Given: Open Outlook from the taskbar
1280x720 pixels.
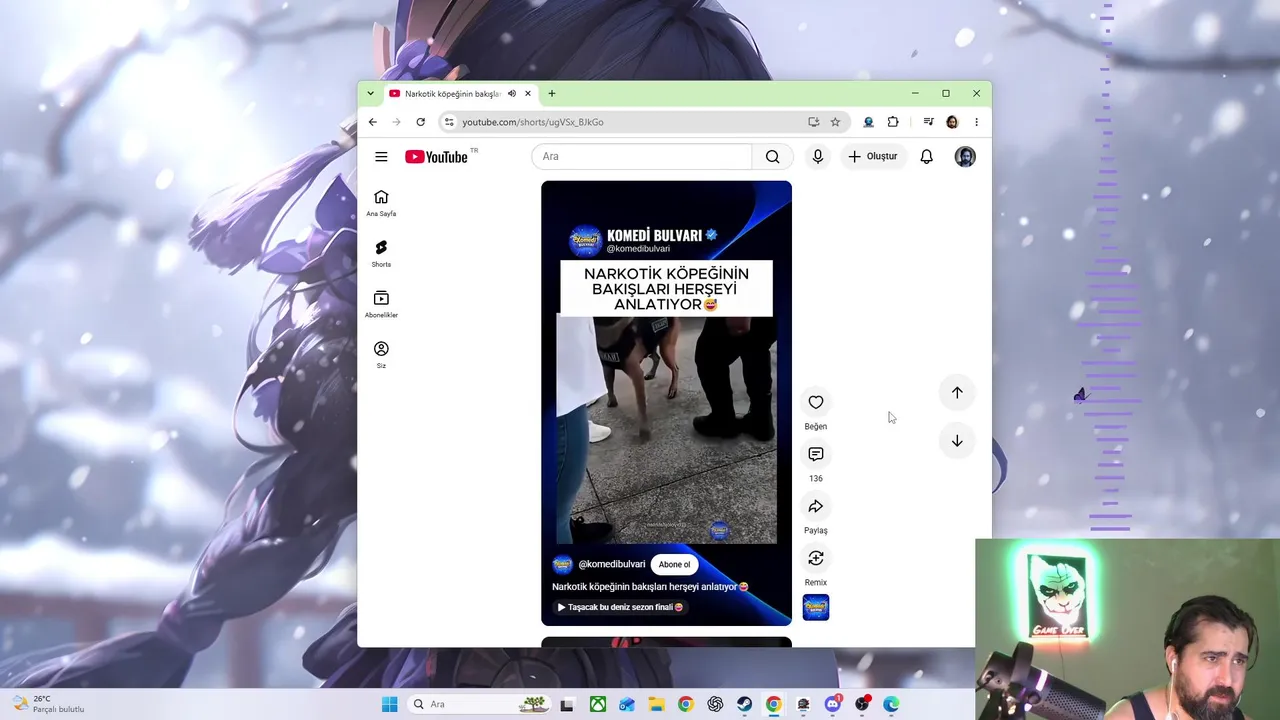Looking at the screenshot, I should [x=626, y=704].
